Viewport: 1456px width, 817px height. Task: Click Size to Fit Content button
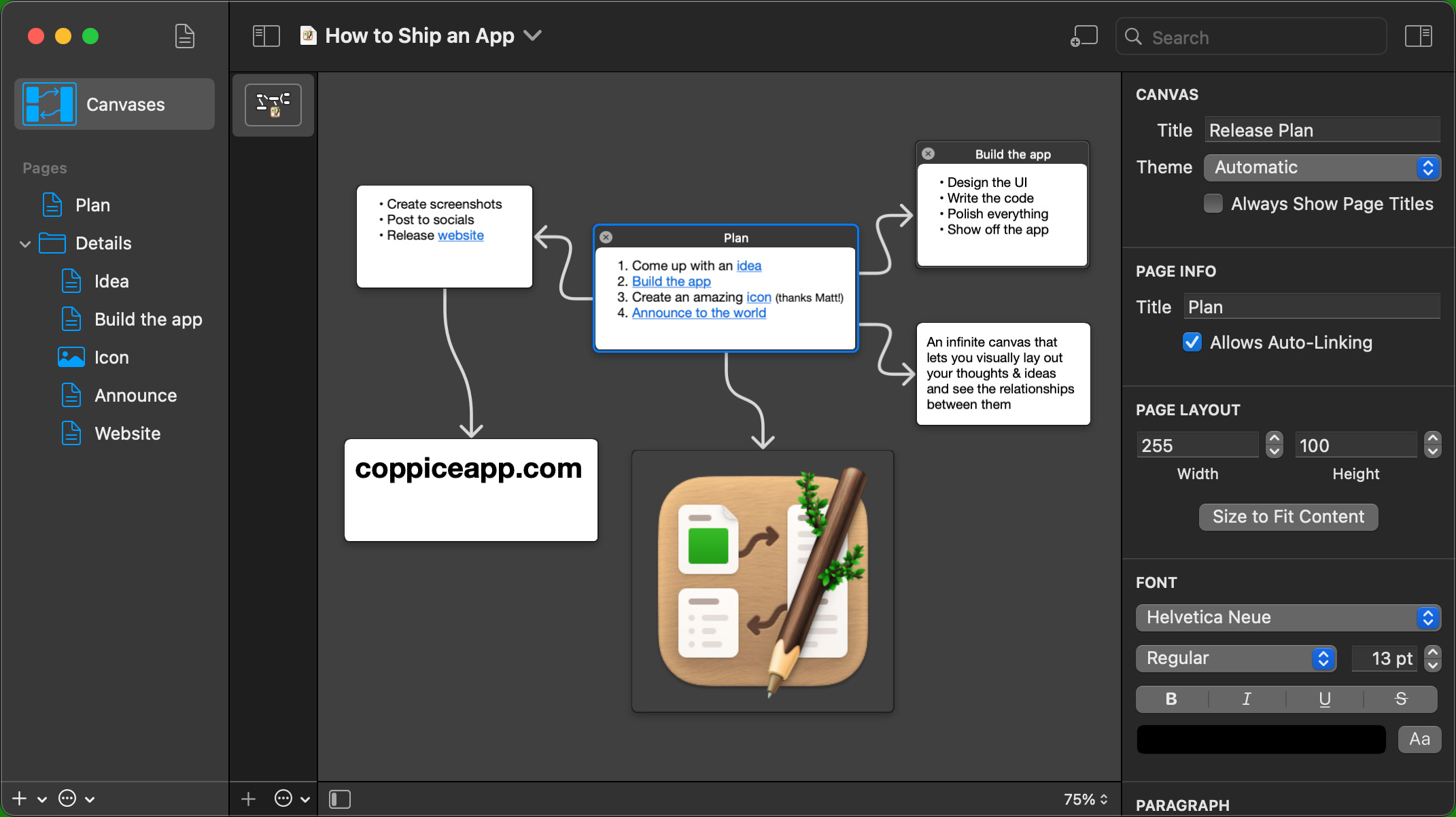pyautogui.click(x=1288, y=517)
